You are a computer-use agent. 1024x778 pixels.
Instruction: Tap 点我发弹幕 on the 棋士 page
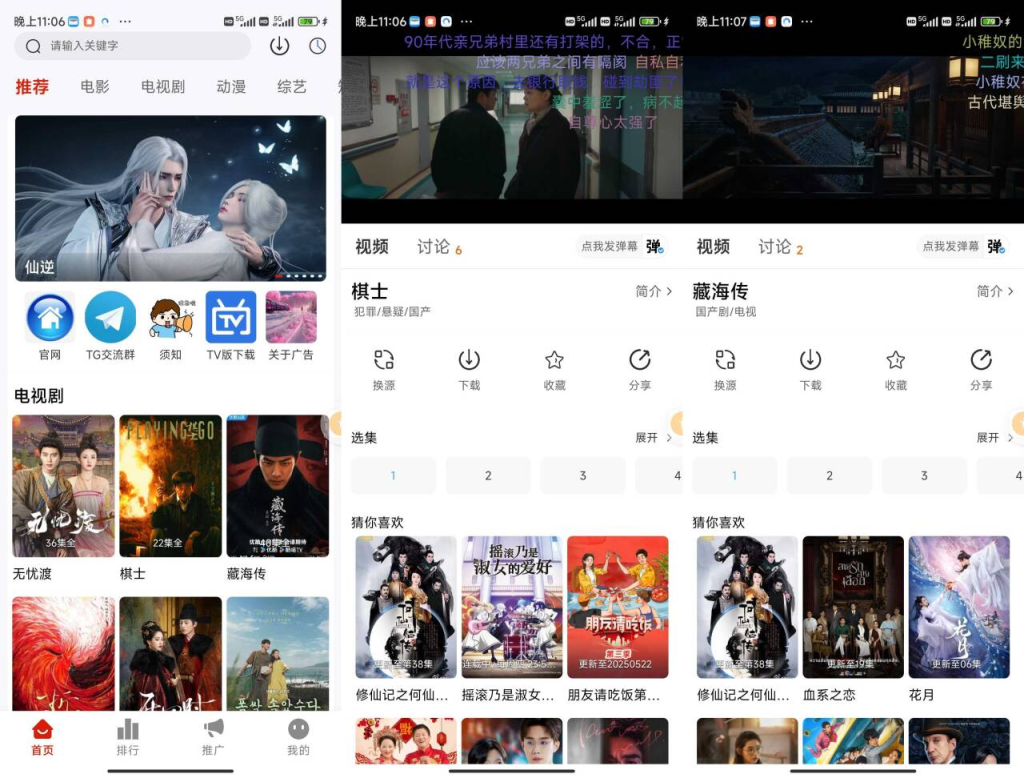pos(609,246)
